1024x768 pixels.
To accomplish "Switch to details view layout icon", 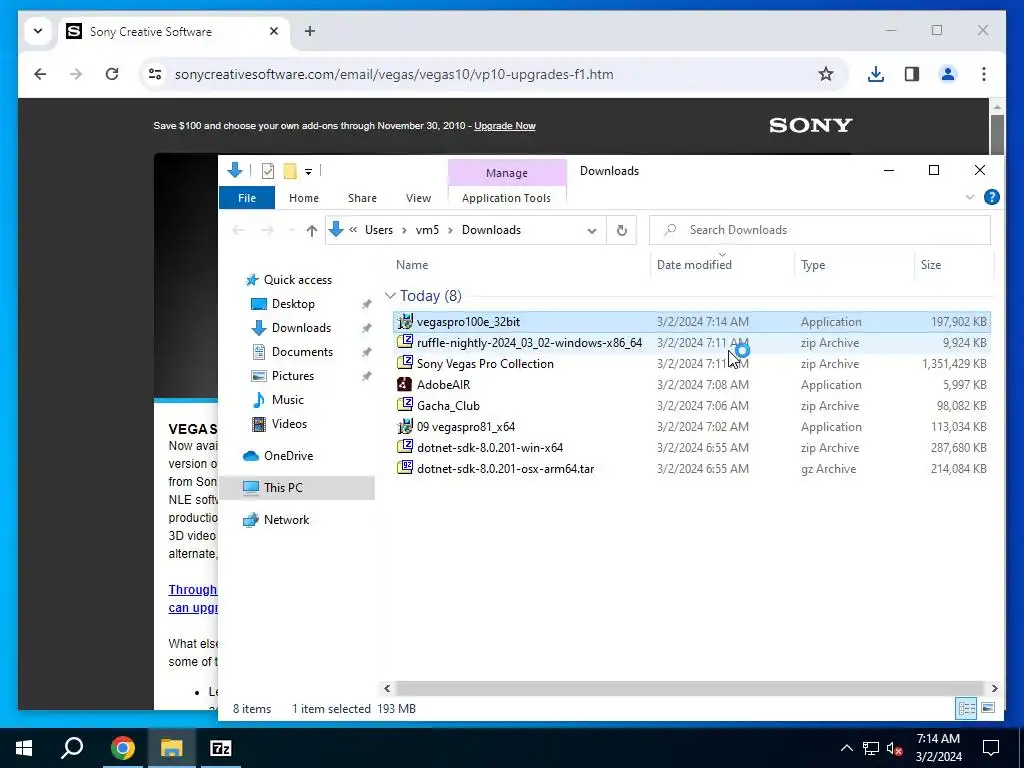I will click(x=967, y=708).
